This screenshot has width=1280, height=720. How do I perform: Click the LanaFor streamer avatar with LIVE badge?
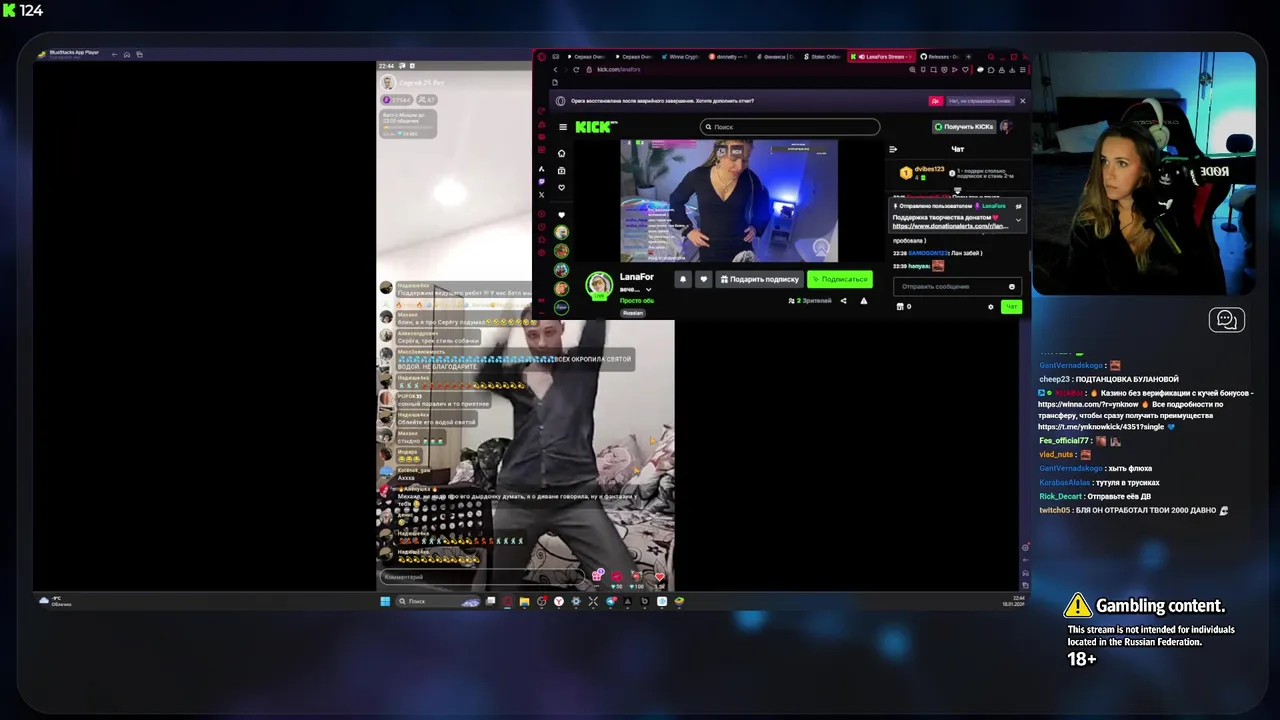click(599, 285)
